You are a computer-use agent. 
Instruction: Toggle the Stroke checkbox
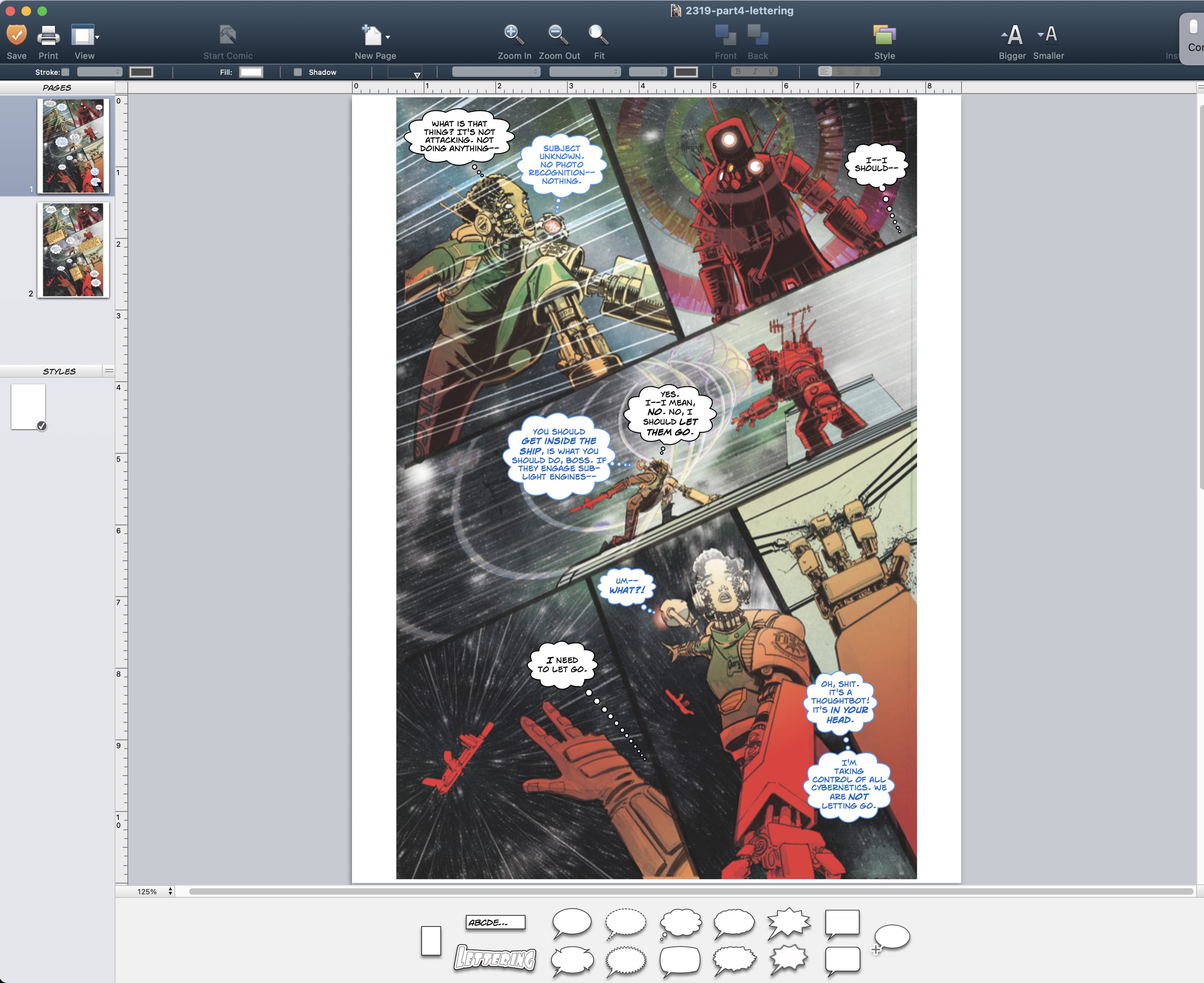point(66,72)
